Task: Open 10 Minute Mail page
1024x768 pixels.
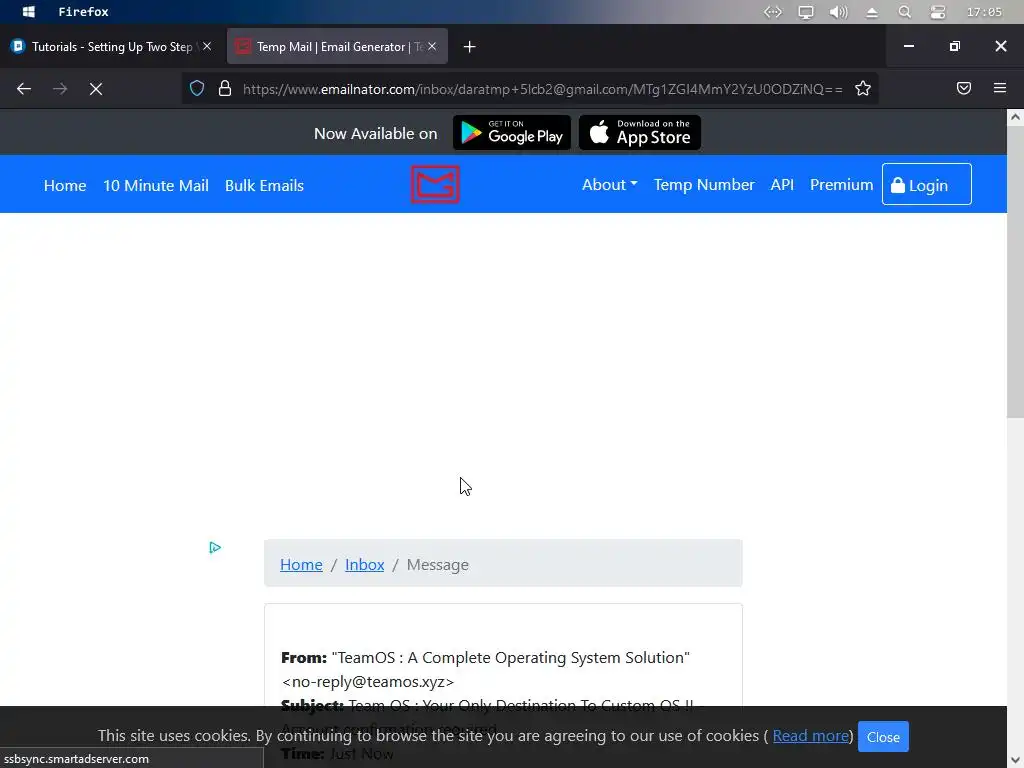Action: (156, 185)
